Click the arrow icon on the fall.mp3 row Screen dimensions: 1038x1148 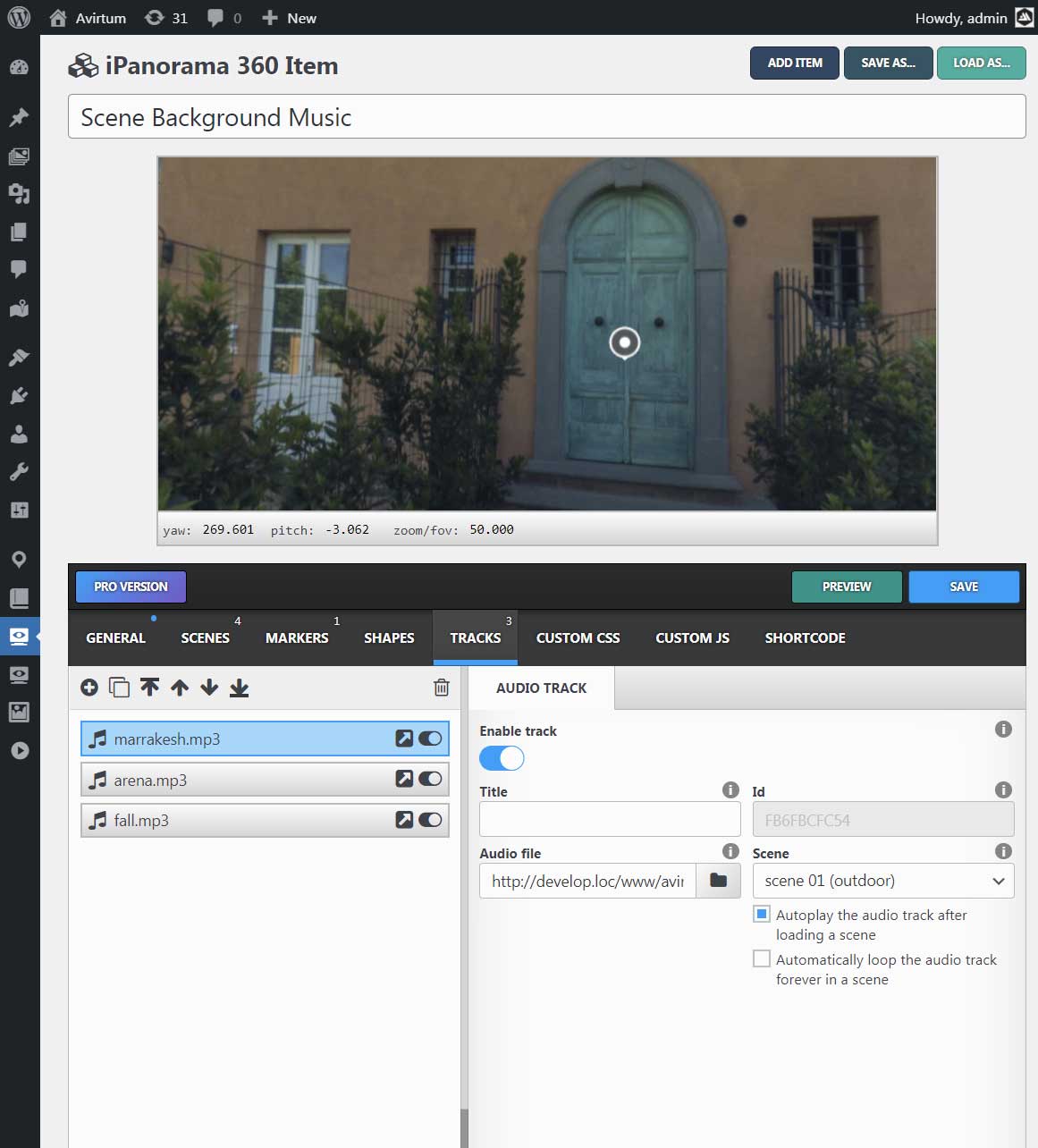point(404,820)
